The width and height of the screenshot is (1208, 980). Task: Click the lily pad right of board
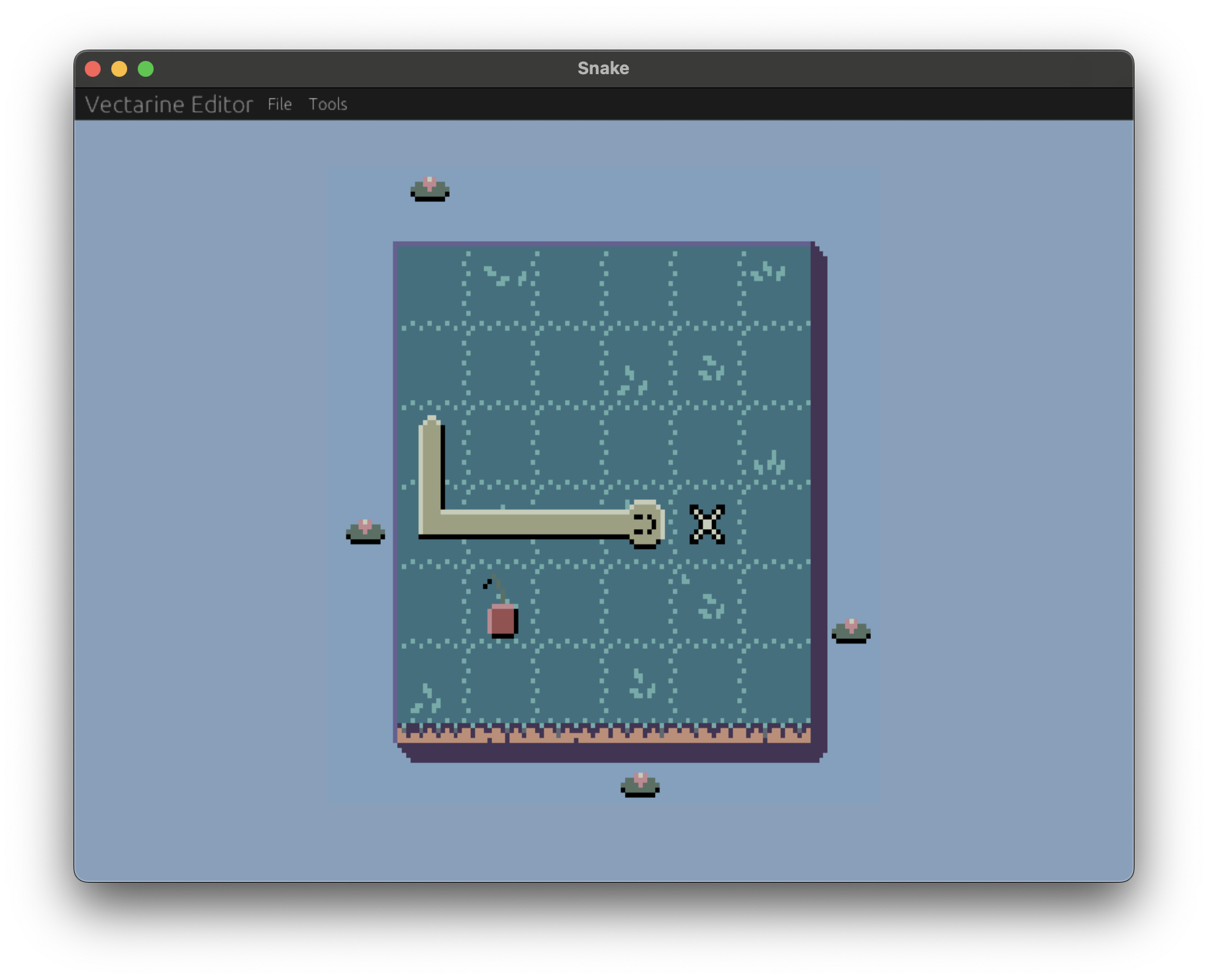[x=851, y=631]
